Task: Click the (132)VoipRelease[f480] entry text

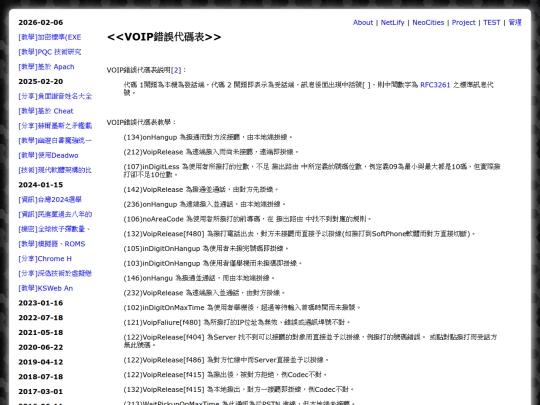Action: tap(299, 234)
